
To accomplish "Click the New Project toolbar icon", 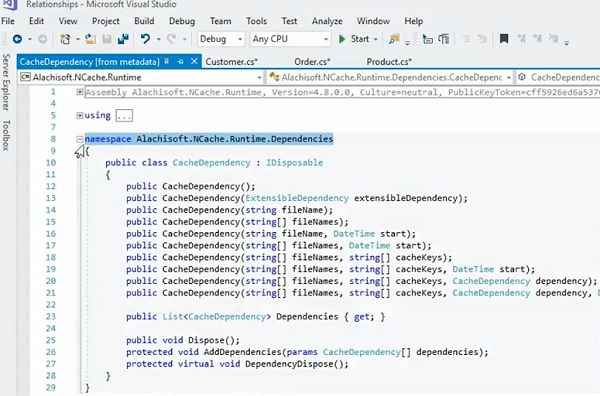I will point(65,39).
